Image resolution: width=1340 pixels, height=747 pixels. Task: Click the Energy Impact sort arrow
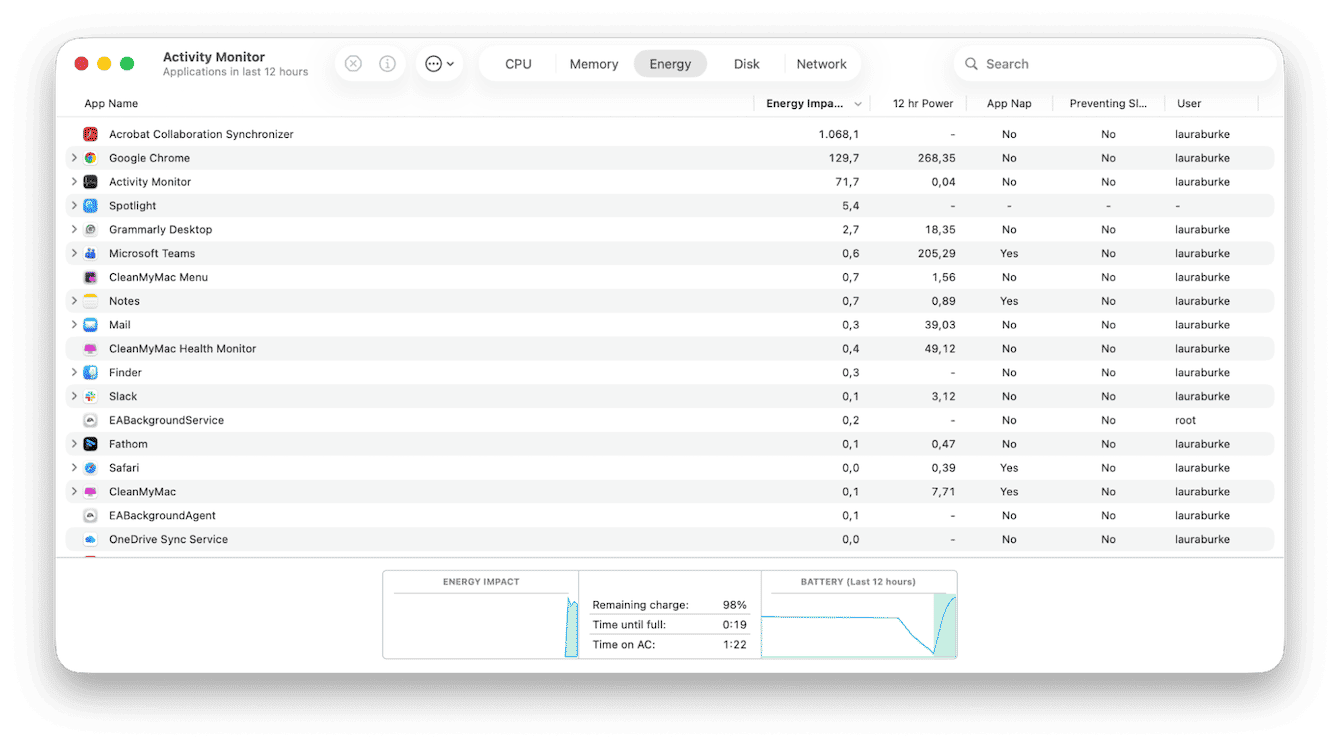858,103
